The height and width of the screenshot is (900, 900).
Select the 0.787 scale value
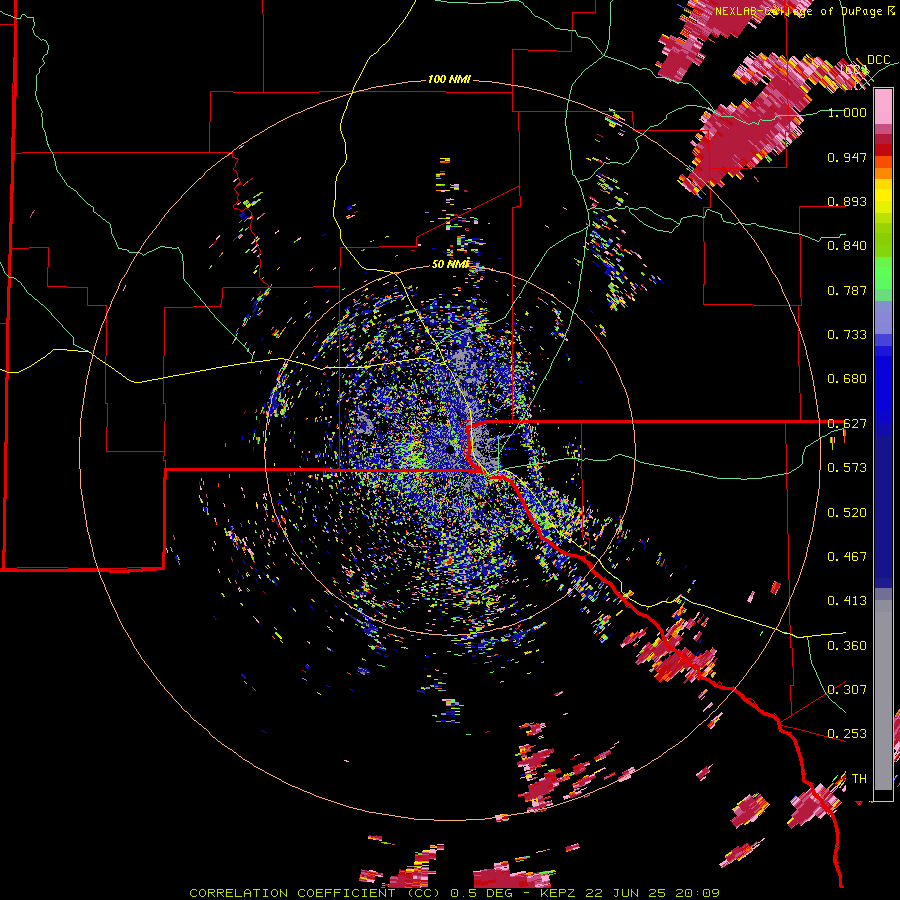coord(847,290)
